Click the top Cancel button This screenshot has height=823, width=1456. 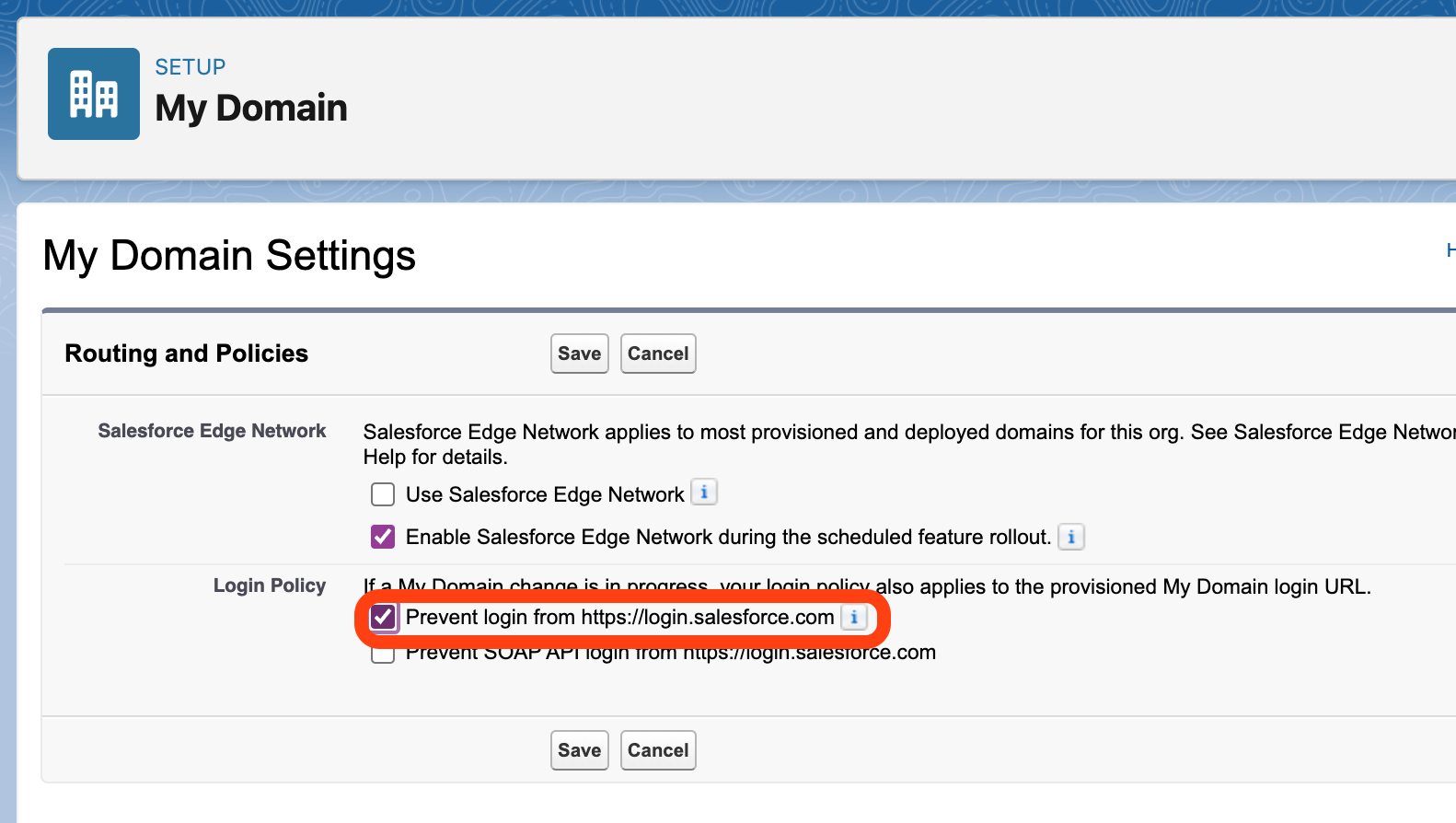pyautogui.click(x=658, y=354)
